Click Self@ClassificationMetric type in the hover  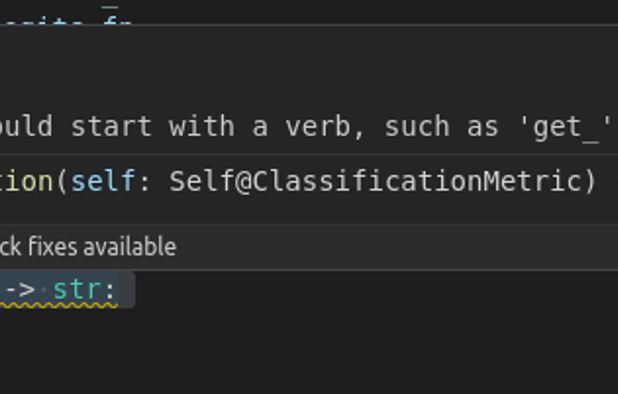pos(375,182)
